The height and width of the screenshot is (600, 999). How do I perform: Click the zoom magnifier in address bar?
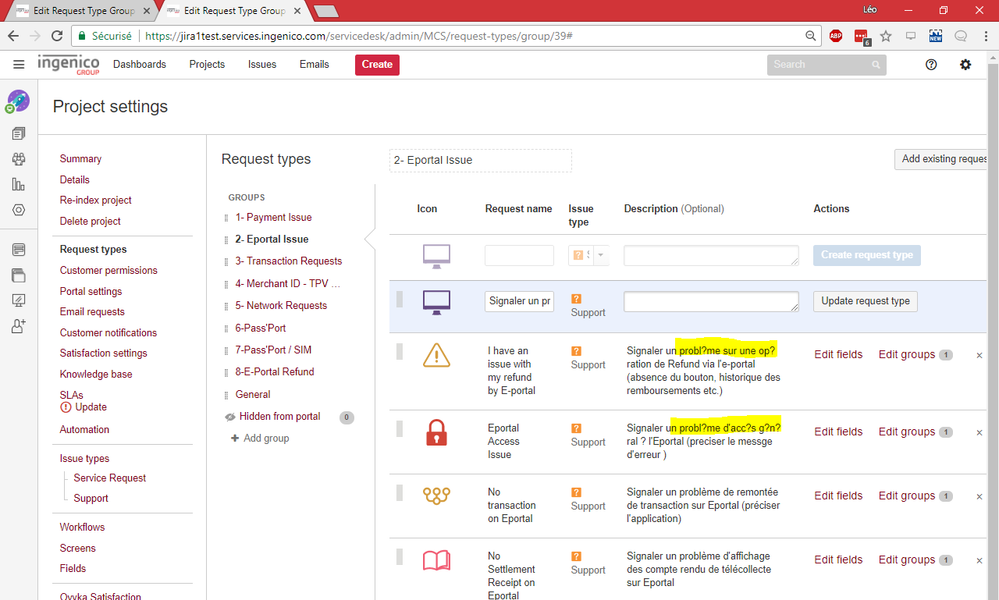pos(810,36)
